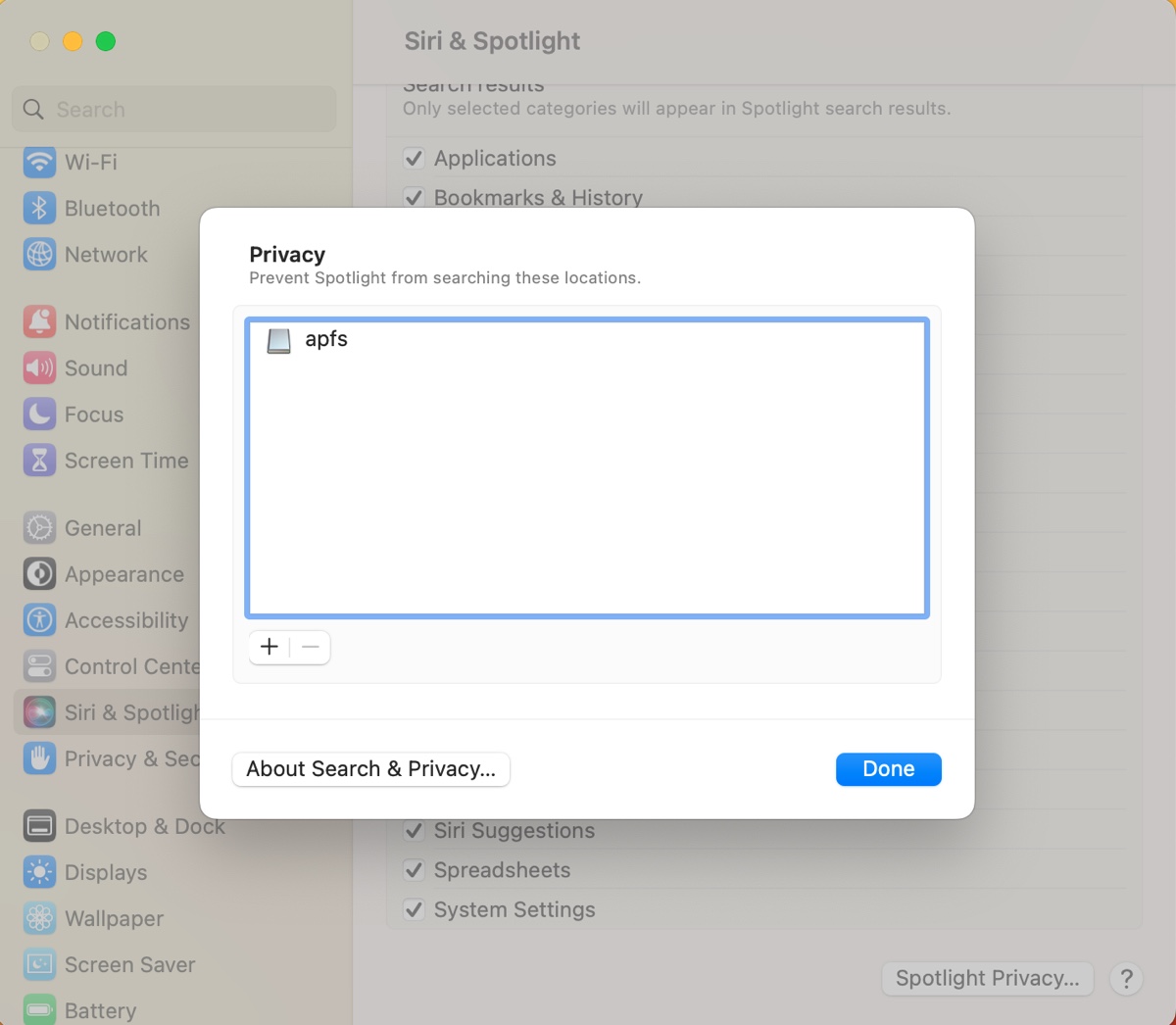Click the yellow minimize window button

coord(73,41)
